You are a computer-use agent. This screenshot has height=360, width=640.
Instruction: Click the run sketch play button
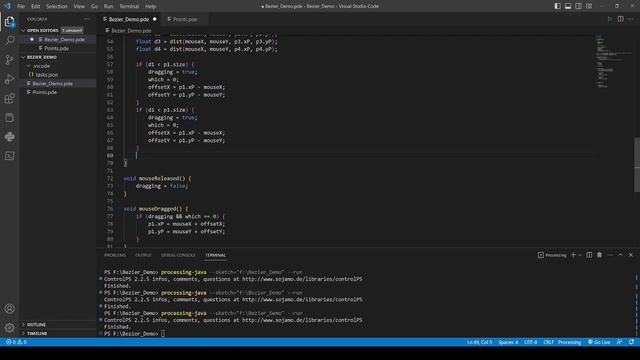610,19
